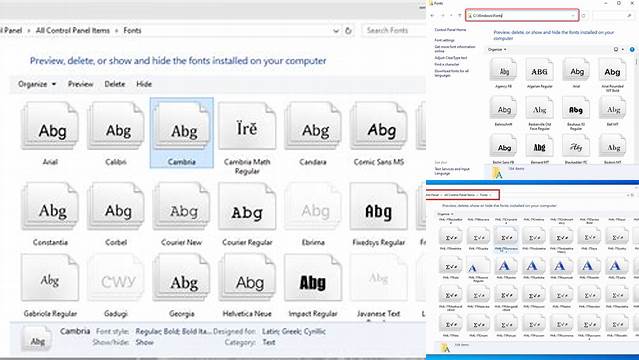The image size is (639, 360).
Task: Click the Preview toolbar button
Action: (x=80, y=84)
